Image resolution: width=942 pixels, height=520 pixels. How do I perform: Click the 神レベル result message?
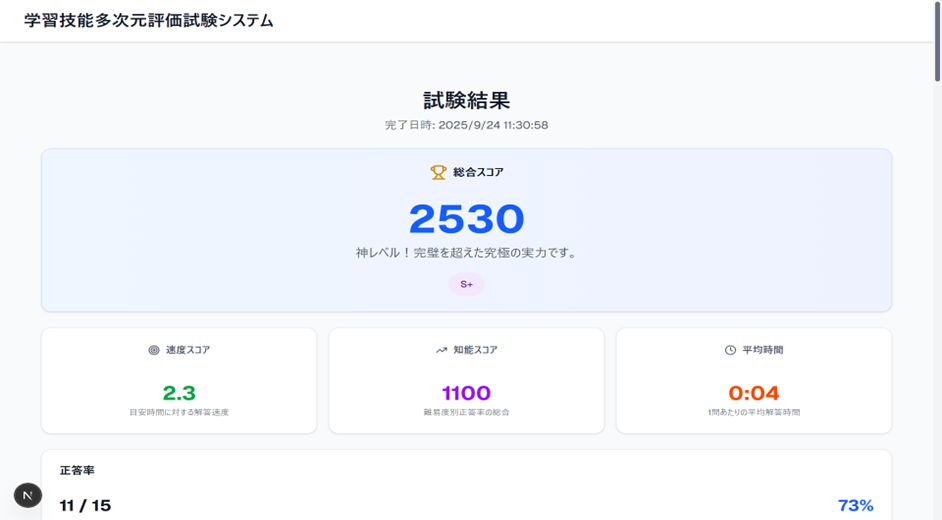point(466,253)
